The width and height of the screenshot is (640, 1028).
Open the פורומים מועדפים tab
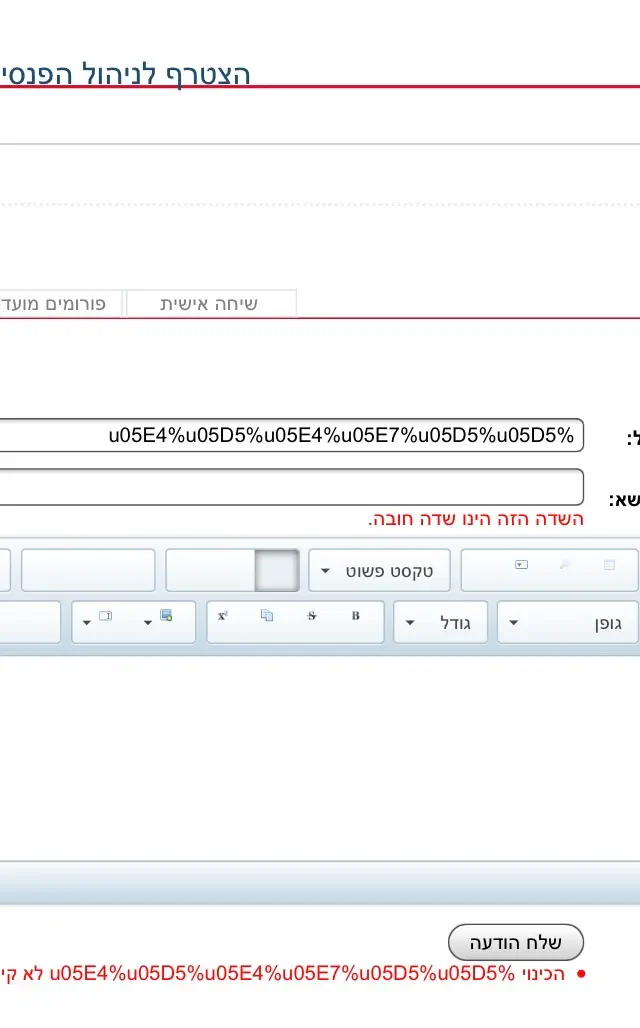click(x=60, y=303)
